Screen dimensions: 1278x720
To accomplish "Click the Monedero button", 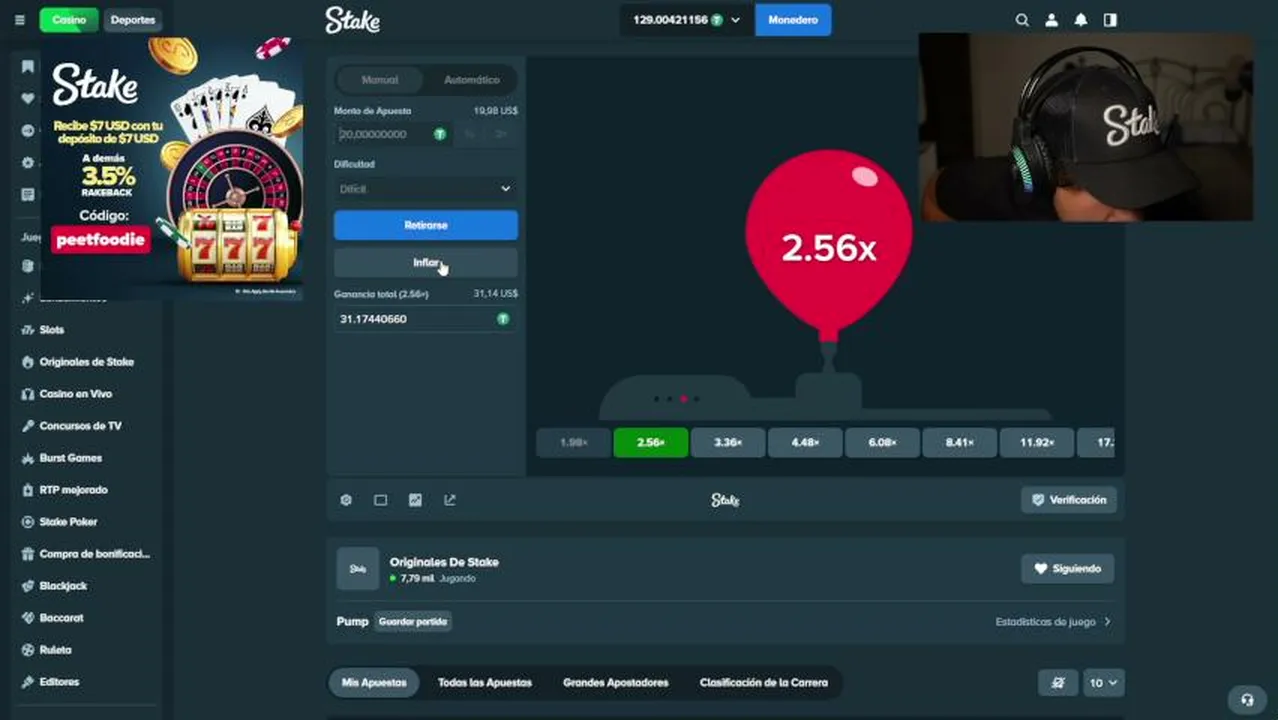I will coord(793,20).
